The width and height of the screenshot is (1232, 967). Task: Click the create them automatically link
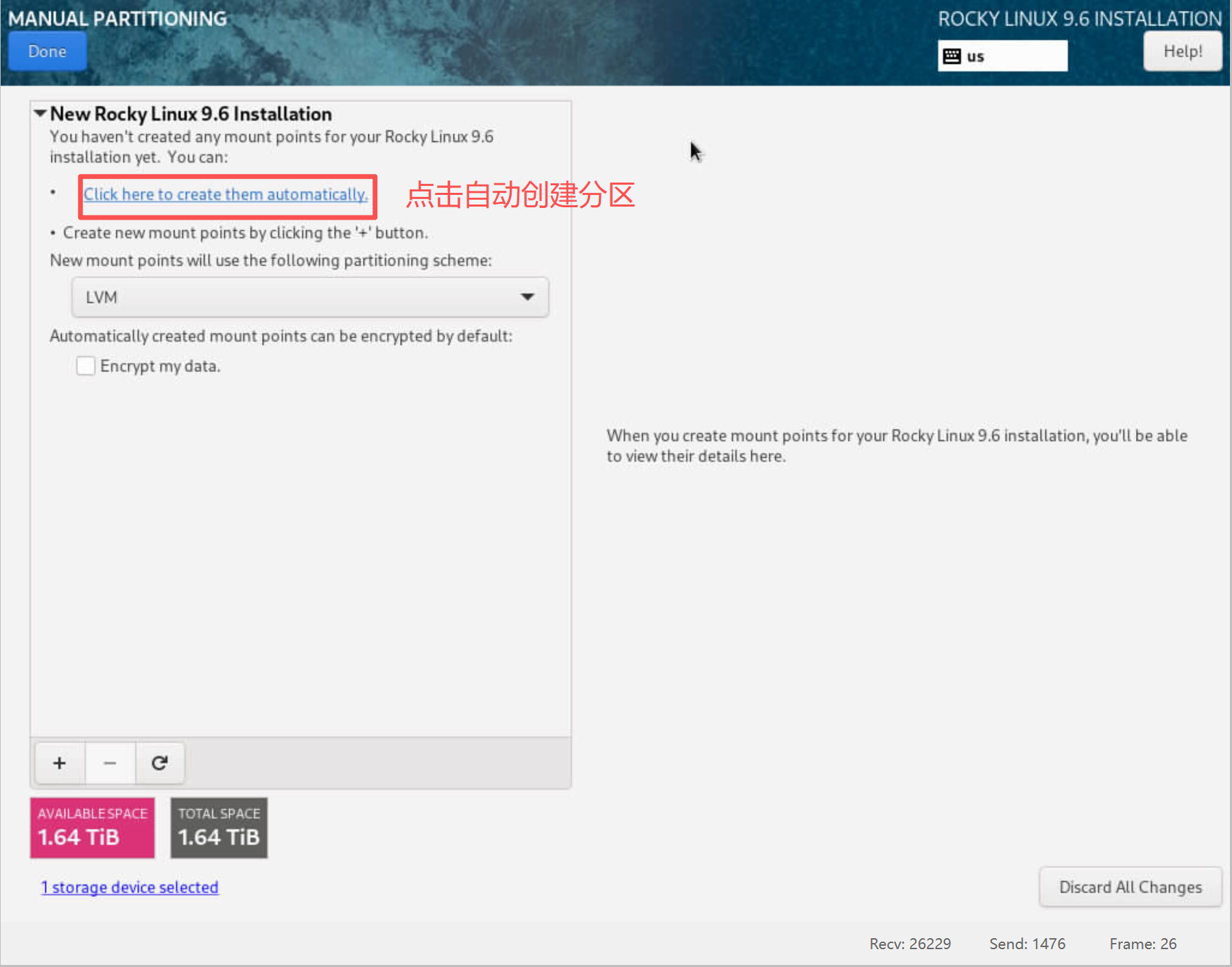[226, 195]
